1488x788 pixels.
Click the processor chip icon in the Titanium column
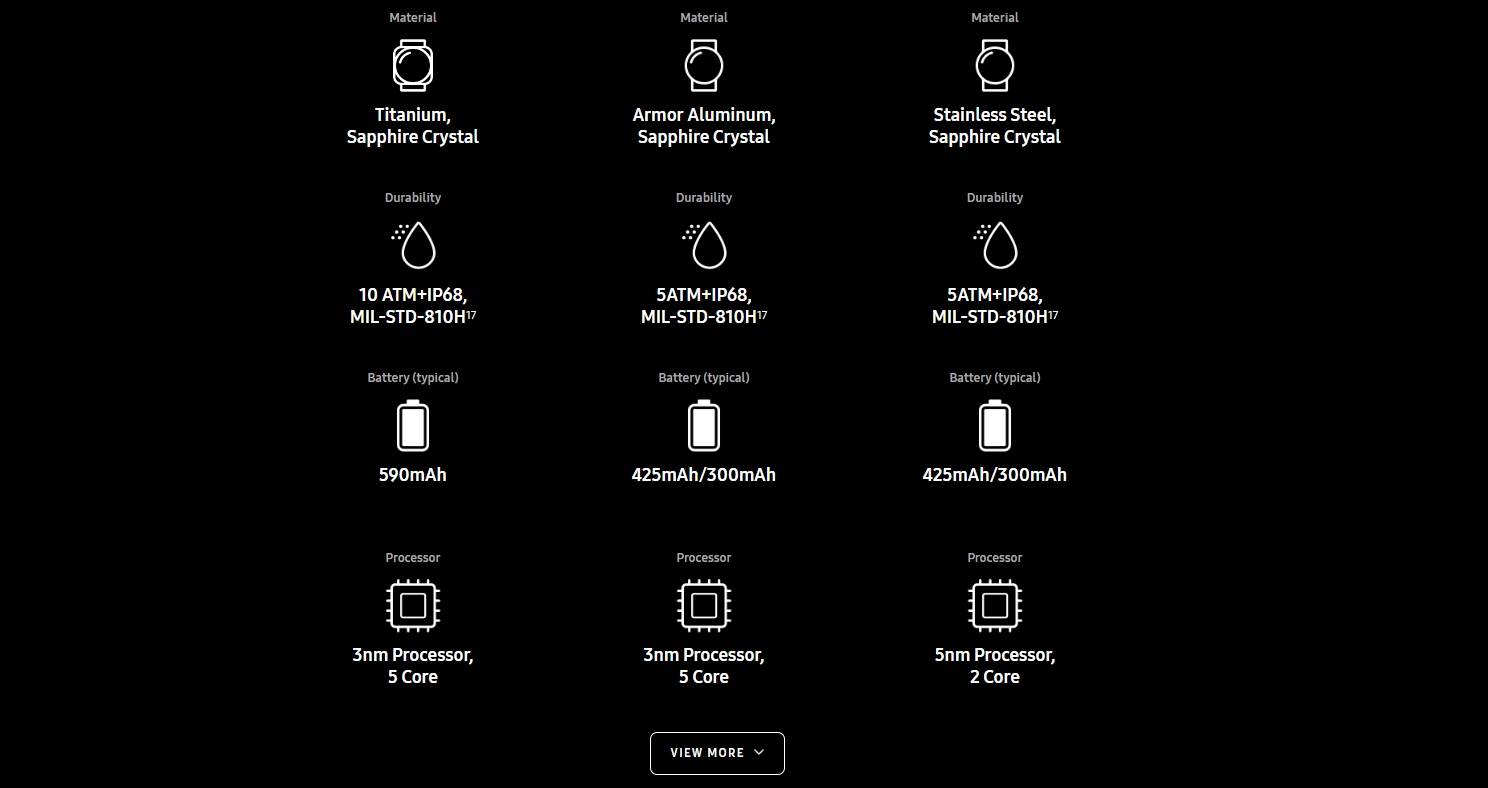(413, 605)
